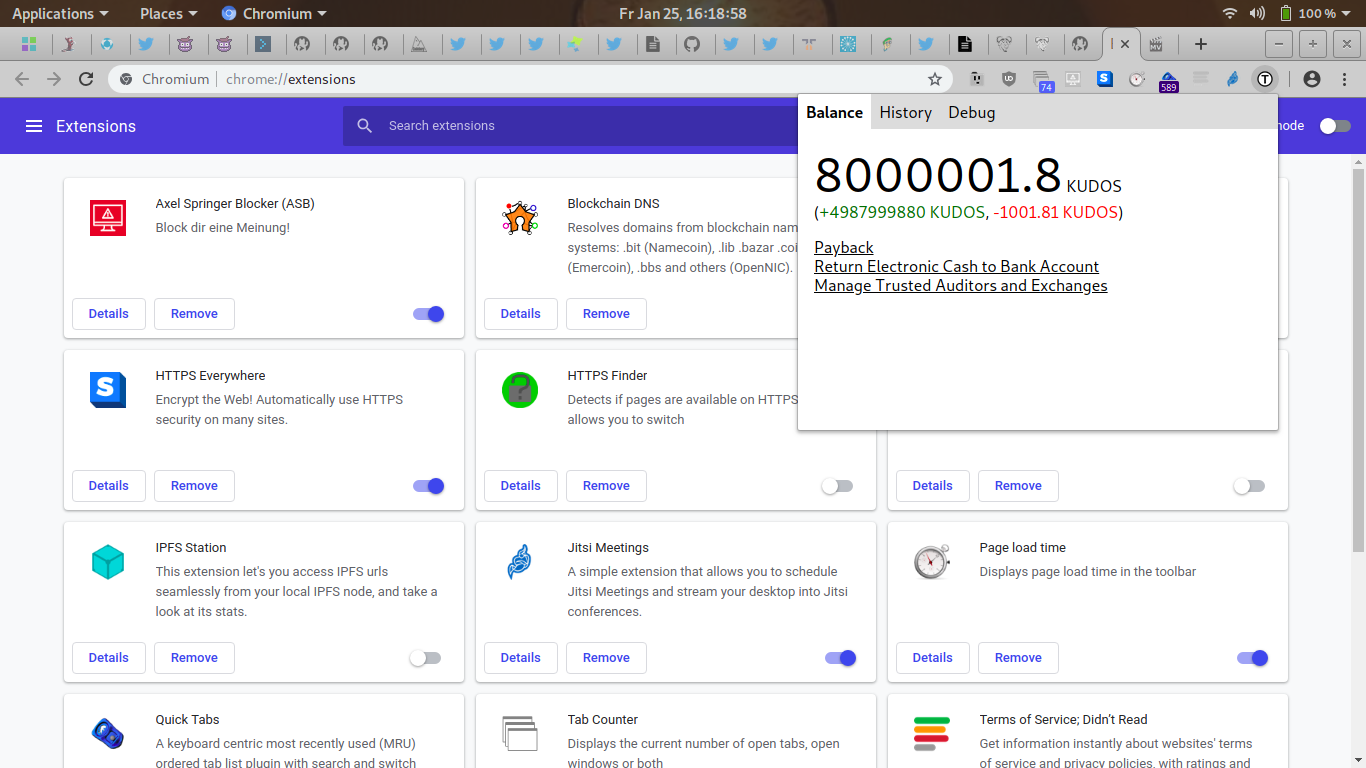Go back using the browser back arrow
Viewport: 1366px width, 768px height.
22,79
